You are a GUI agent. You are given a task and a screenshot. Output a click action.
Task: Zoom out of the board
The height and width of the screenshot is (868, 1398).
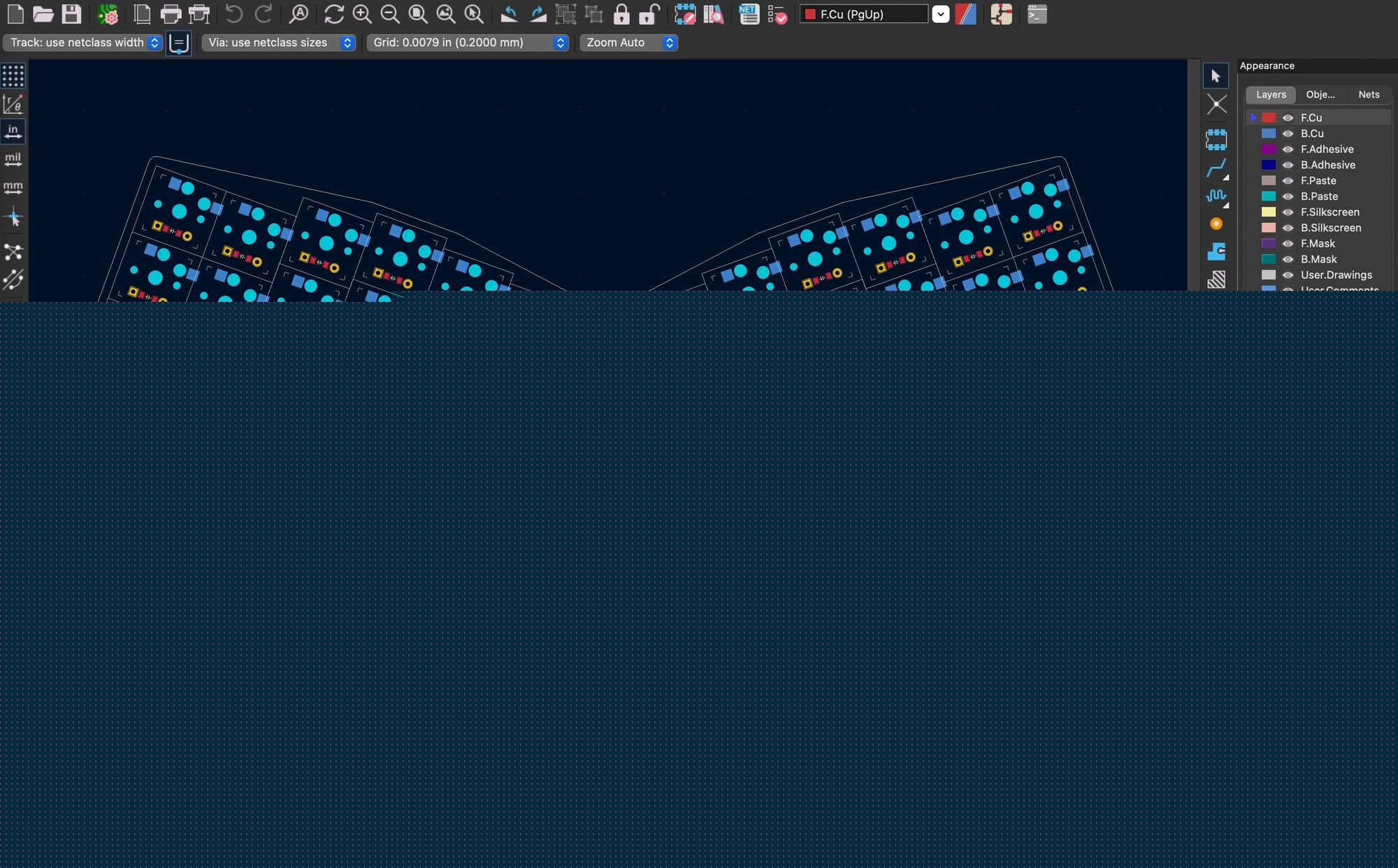(390, 14)
